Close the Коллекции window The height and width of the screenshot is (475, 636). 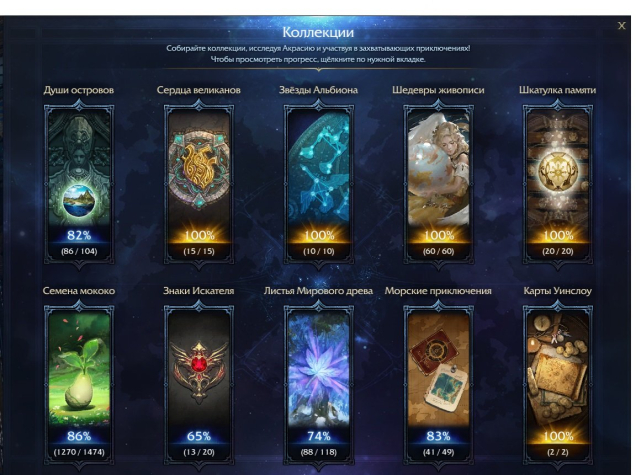tap(621, 26)
